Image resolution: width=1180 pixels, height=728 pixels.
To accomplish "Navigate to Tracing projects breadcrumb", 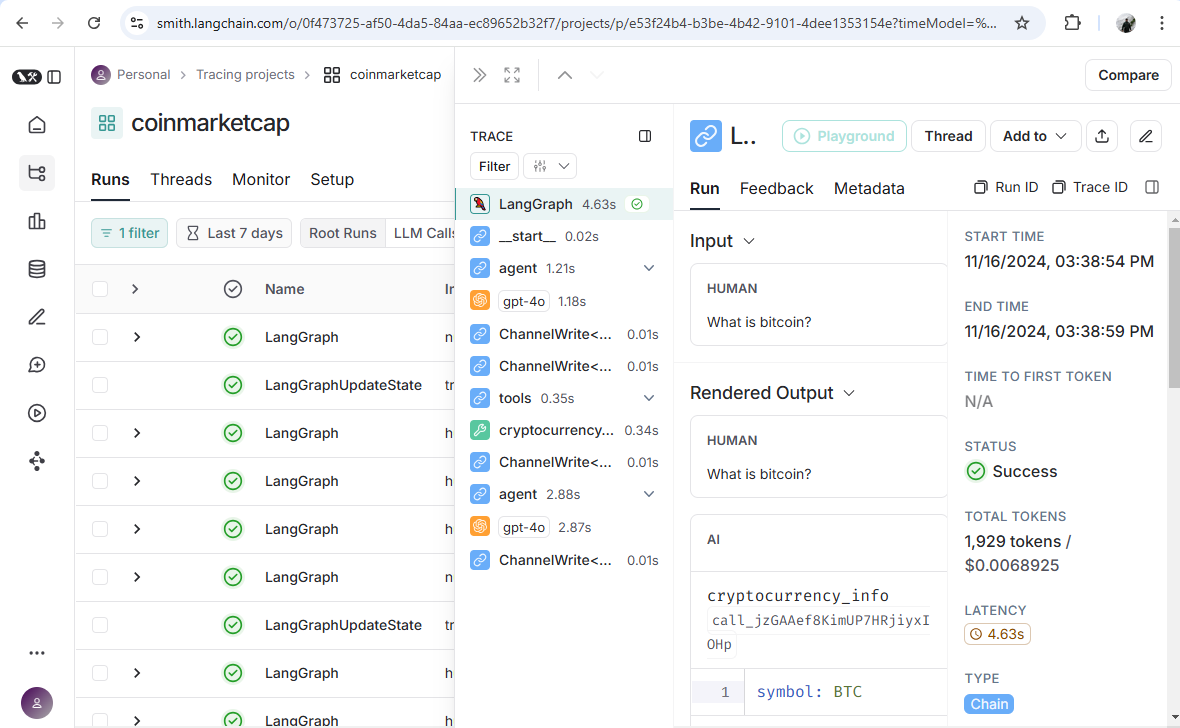I will (245, 75).
